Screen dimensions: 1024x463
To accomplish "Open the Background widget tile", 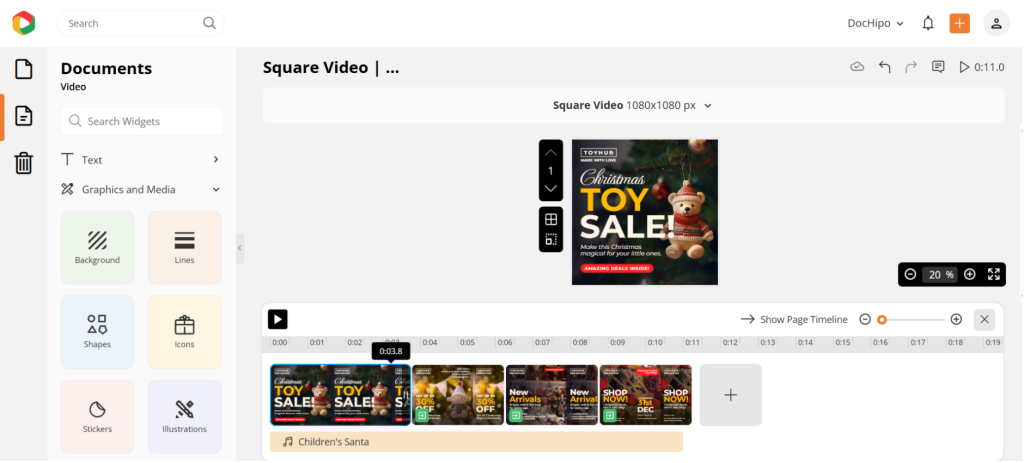I will (x=97, y=247).
